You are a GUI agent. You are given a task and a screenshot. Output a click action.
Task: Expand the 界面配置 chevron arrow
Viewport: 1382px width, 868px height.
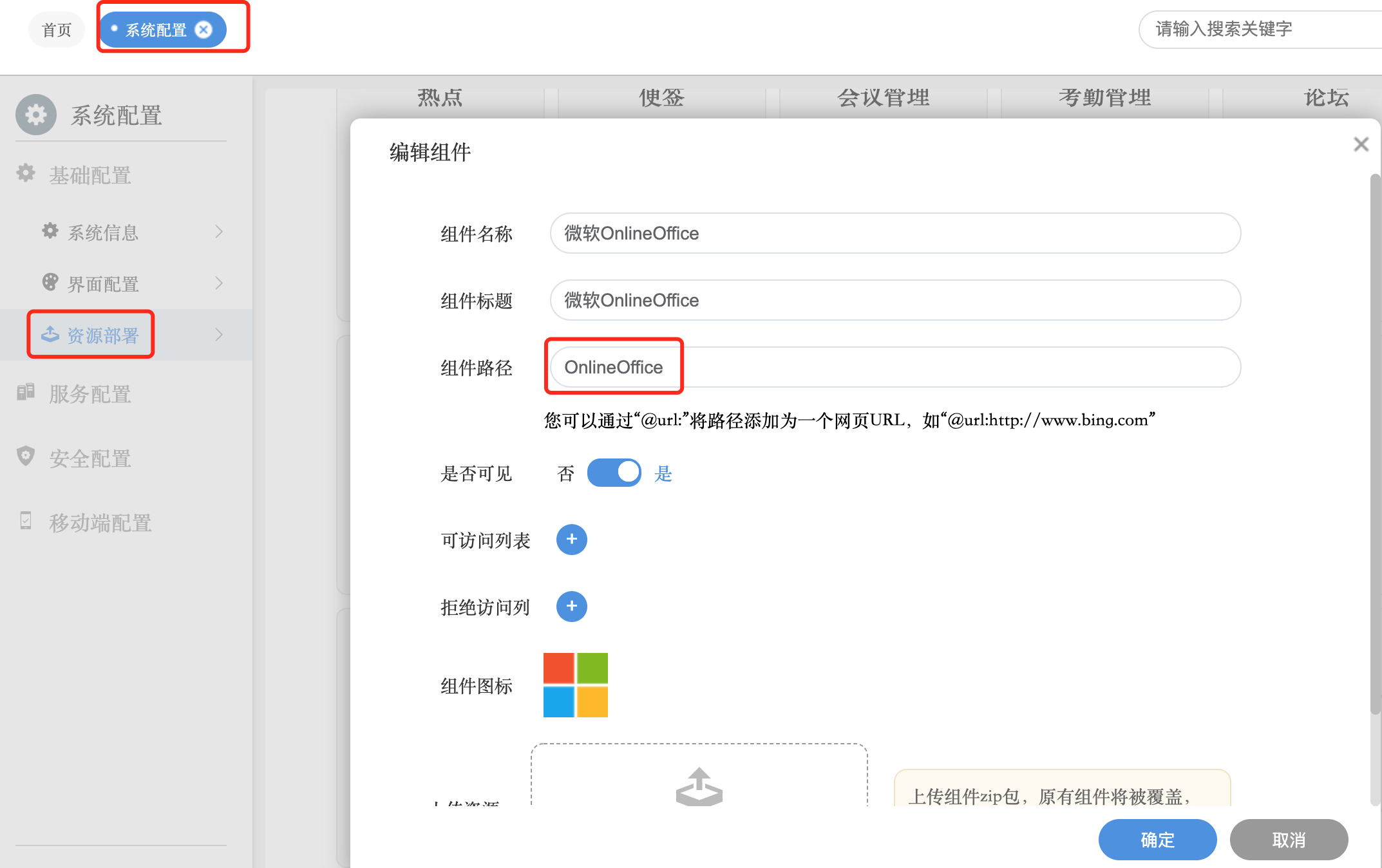click(x=219, y=283)
